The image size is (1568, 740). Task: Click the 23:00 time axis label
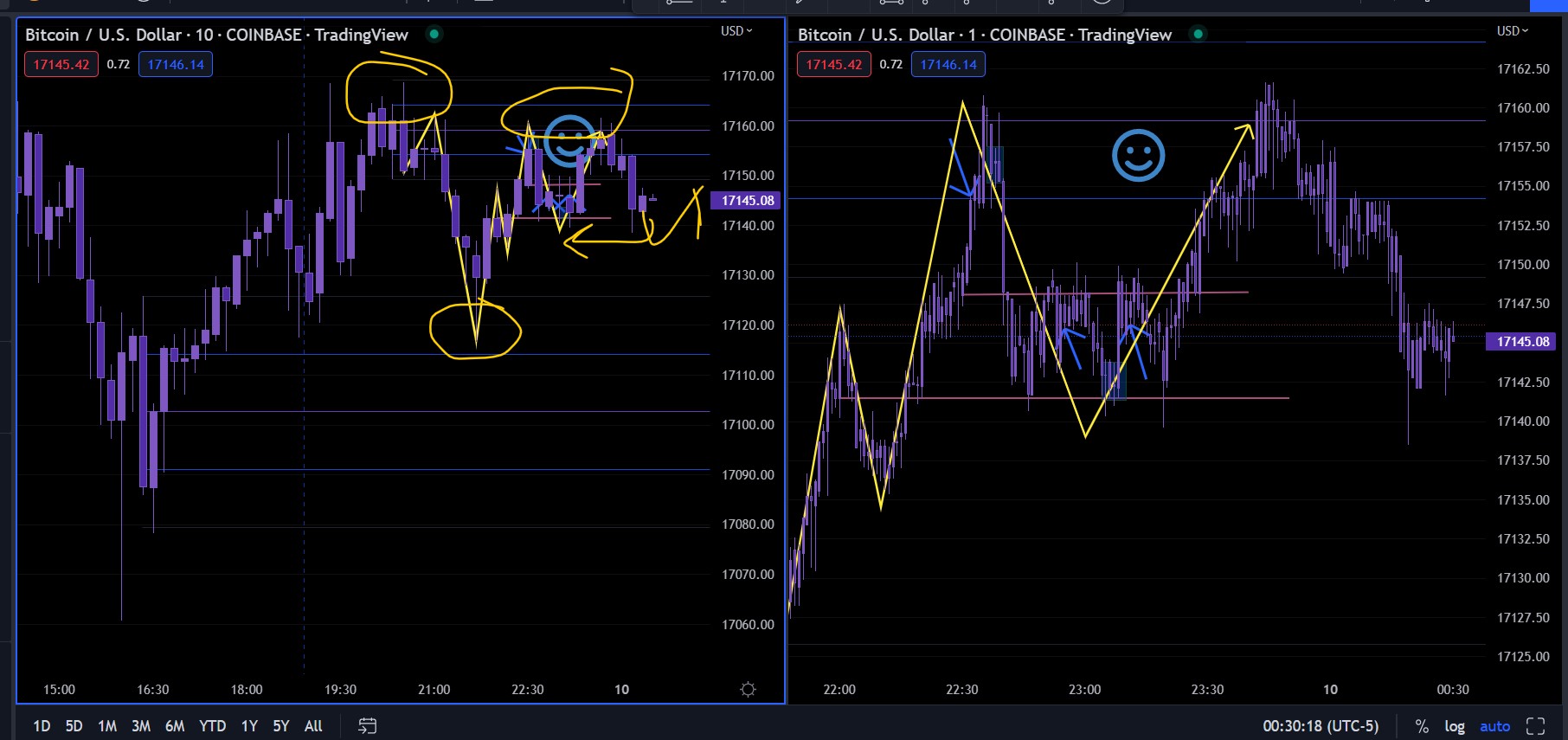1085,690
